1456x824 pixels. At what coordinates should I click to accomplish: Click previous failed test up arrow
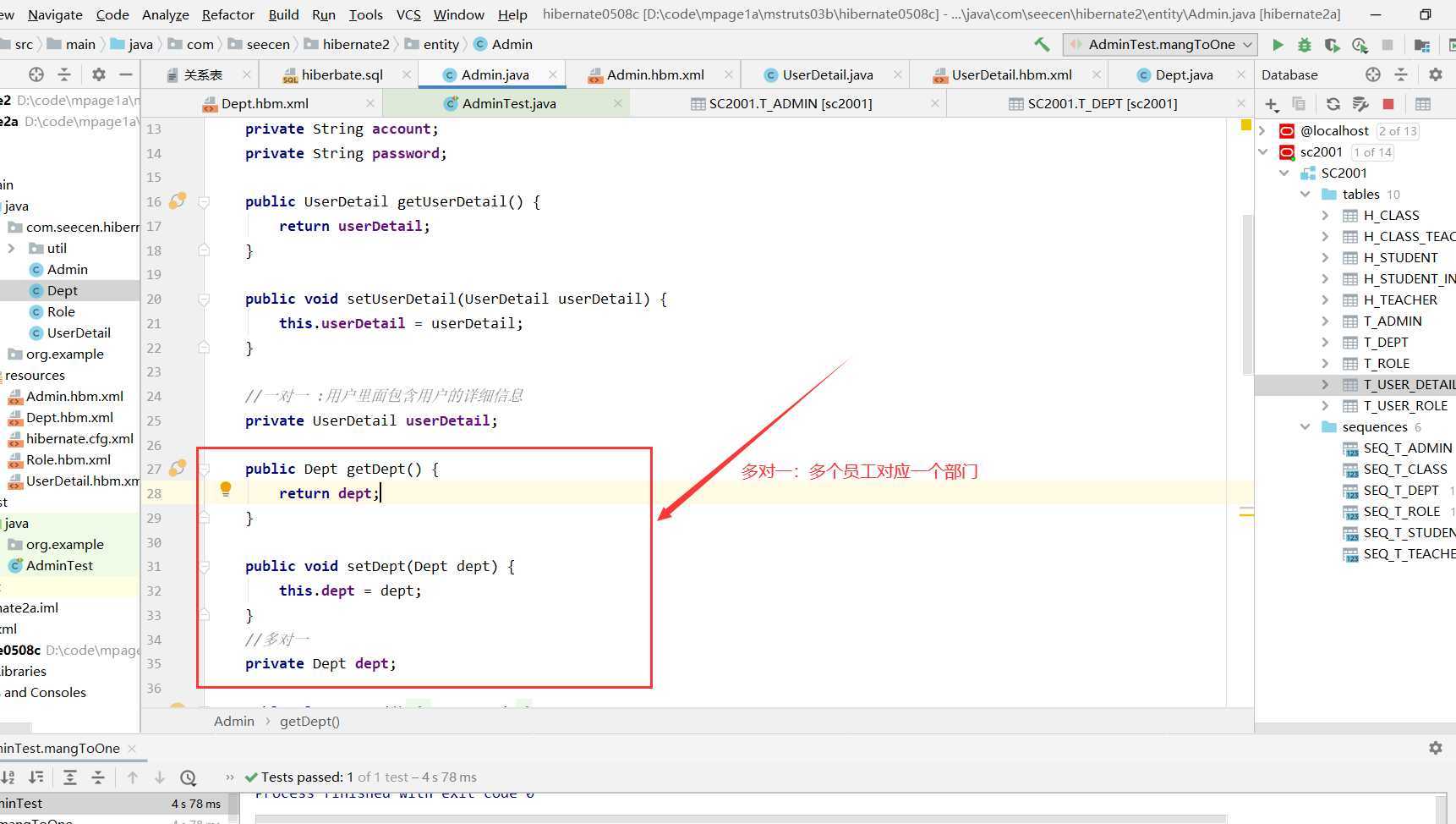click(133, 777)
